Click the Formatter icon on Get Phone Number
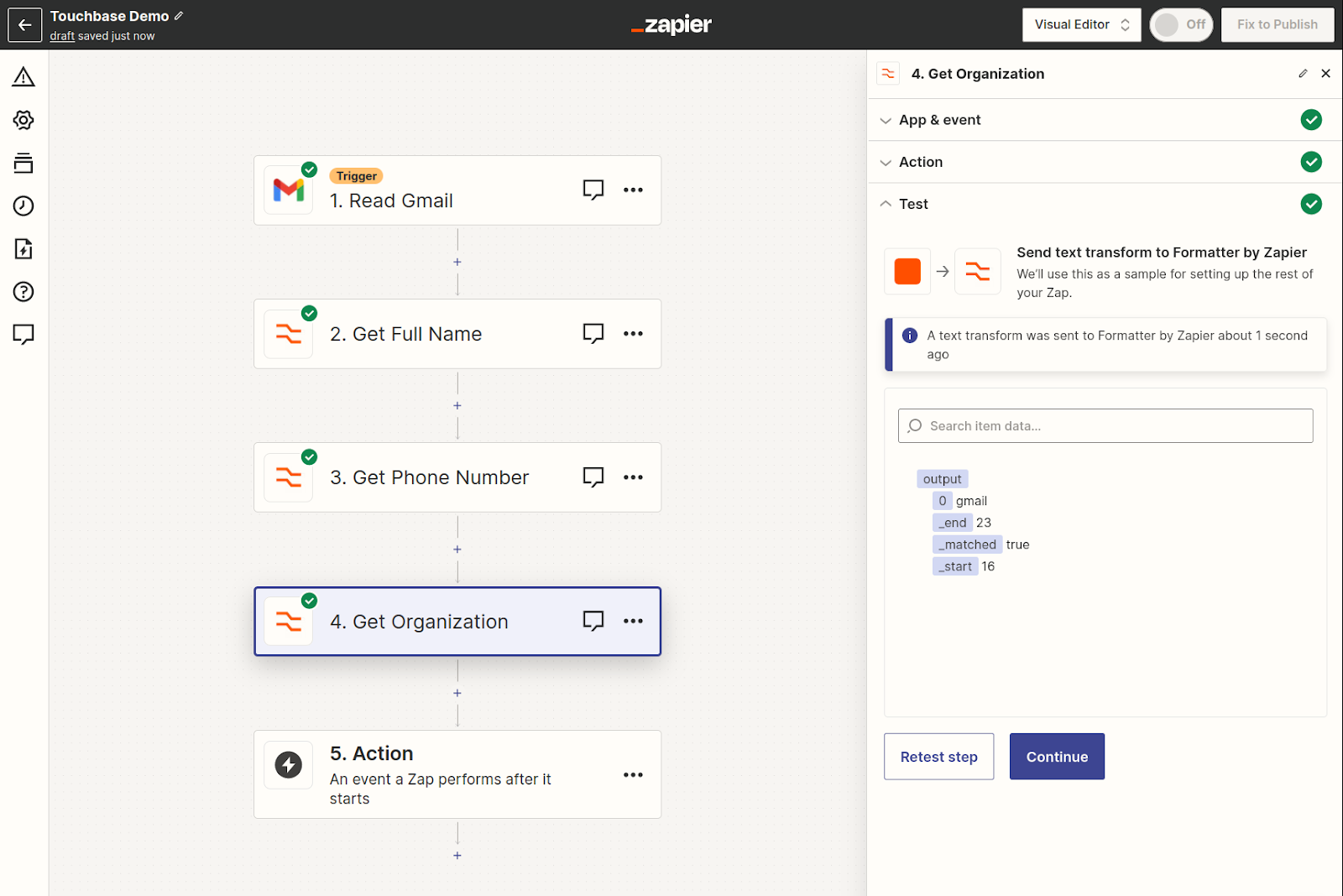1343x896 pixels. coord(289,477)
